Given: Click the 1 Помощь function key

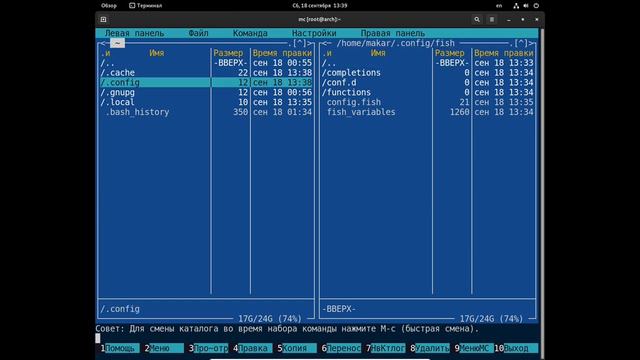Looking at the screenshot, I should [x=120, y=348].
